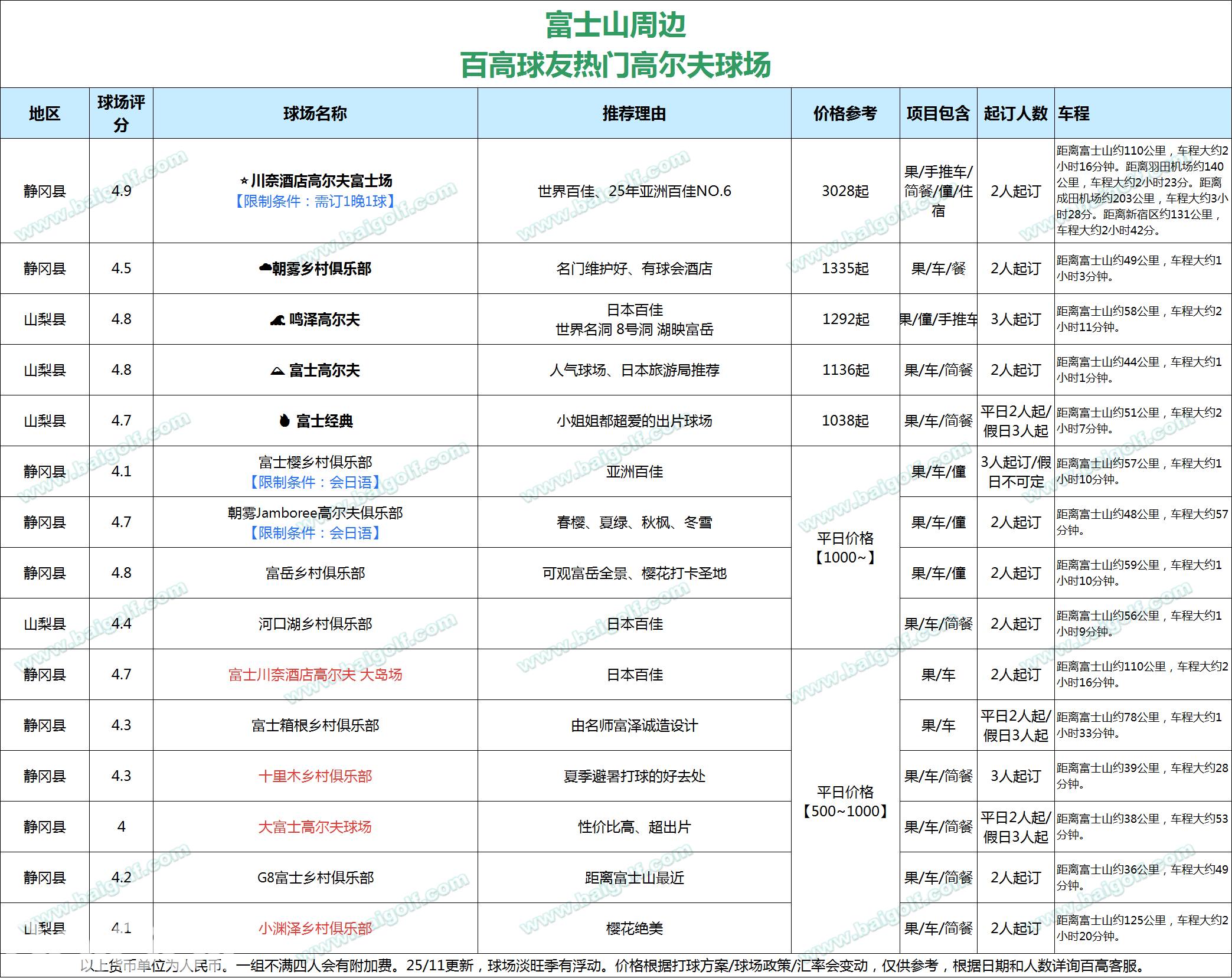
Task: Select the G8富士乡村俱乐部 cell
Action: click(315, 878)
